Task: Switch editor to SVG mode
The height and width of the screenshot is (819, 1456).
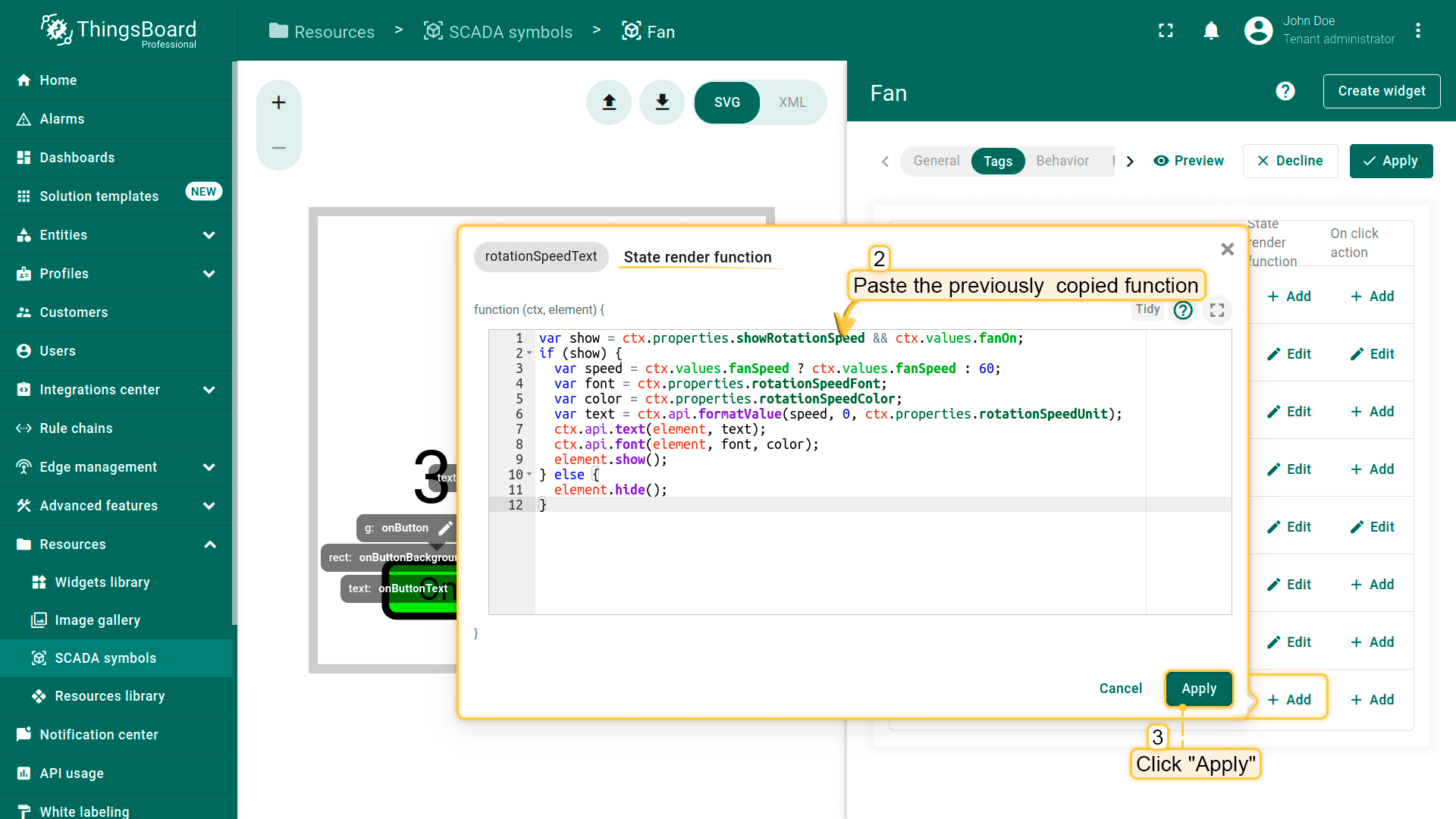Action: click(726, 102)
